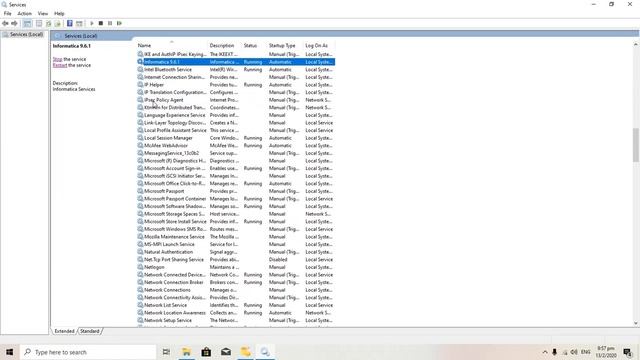Click the Restart the service link
This screenshot has width=640, height=360.
(x=60, y=65)
